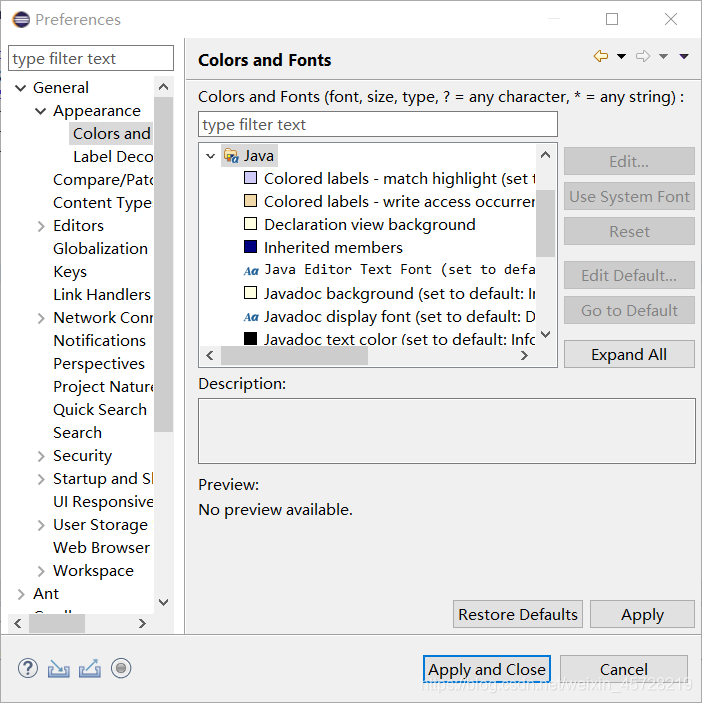Click the record/oomph circular icon
The image size is (702, 703).
tap(121, 668)
